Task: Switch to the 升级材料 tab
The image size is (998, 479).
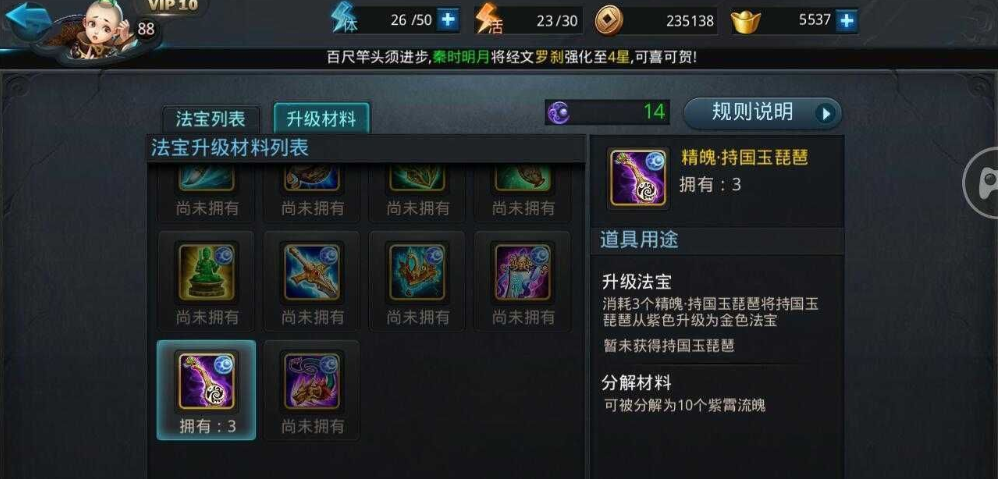Action: (x=321, y=118)
